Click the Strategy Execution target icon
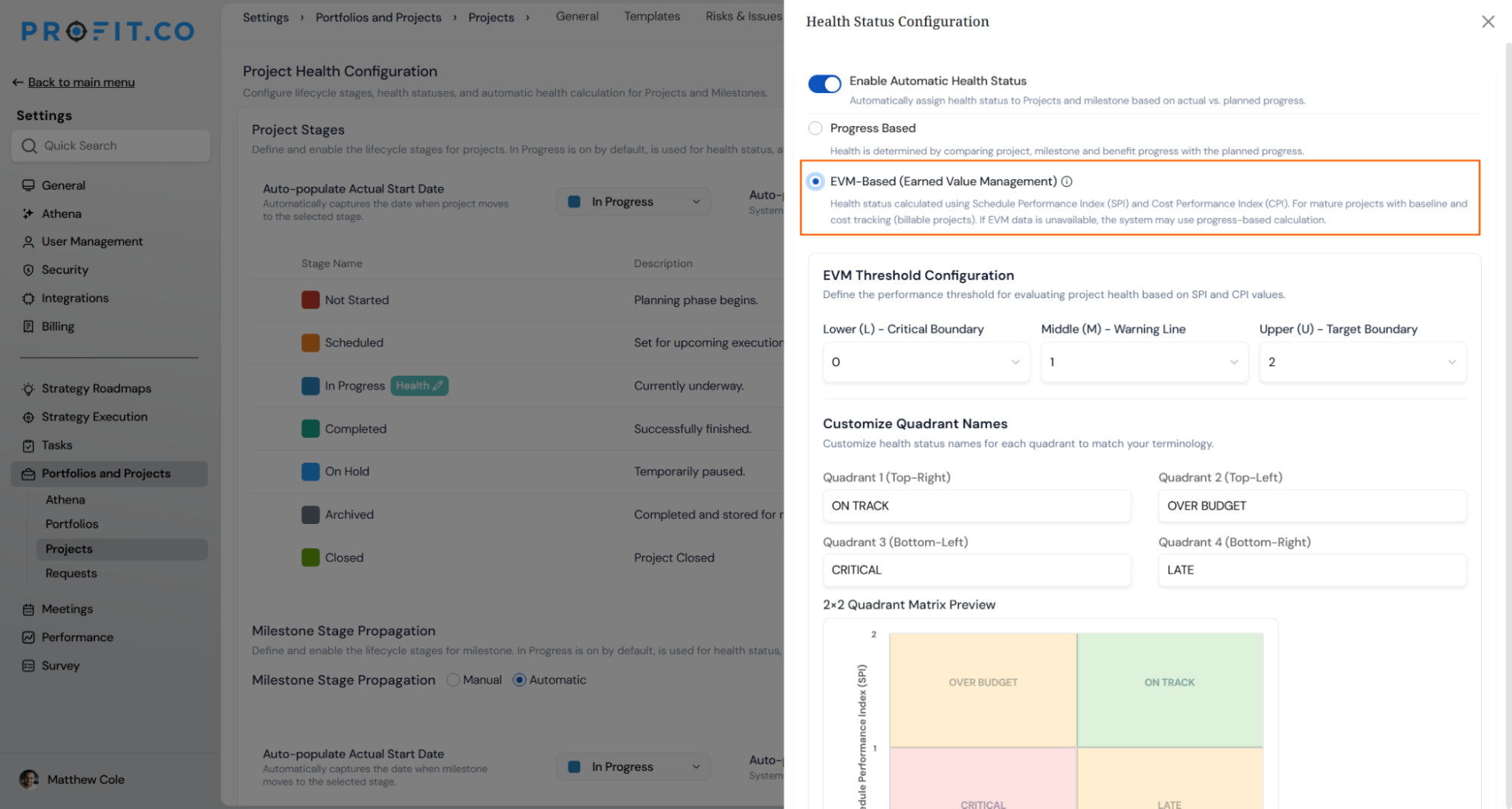This screenshot has width=1512, height=809. coord(28,417)
